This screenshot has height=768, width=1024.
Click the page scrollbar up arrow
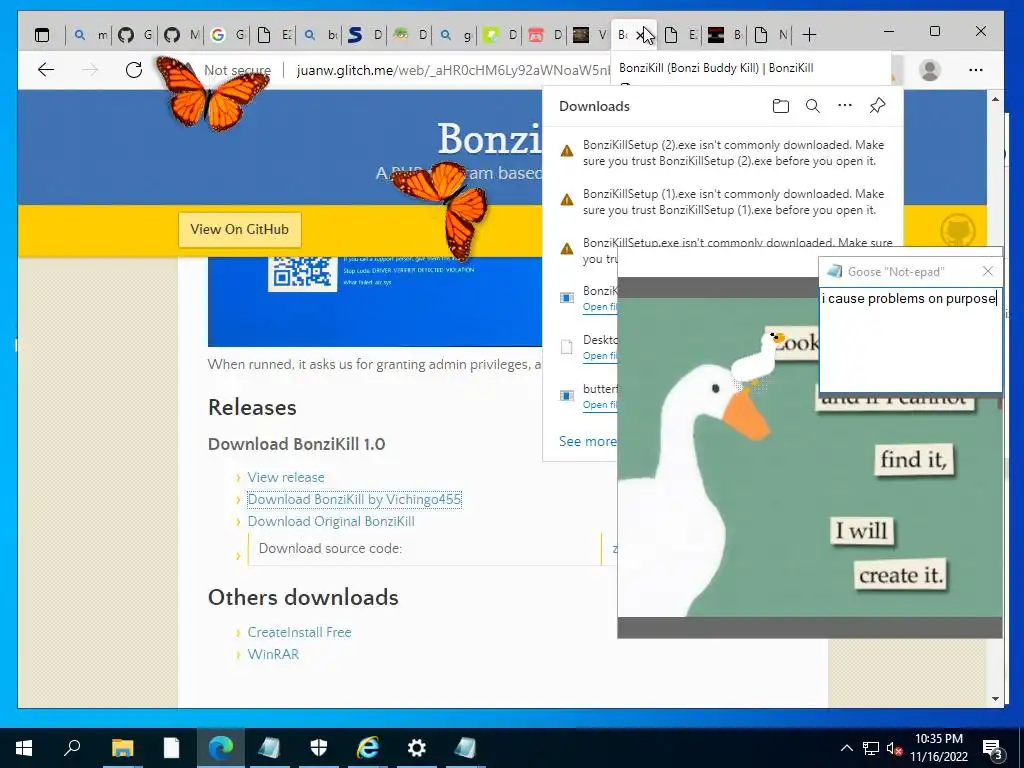point(995,99)
